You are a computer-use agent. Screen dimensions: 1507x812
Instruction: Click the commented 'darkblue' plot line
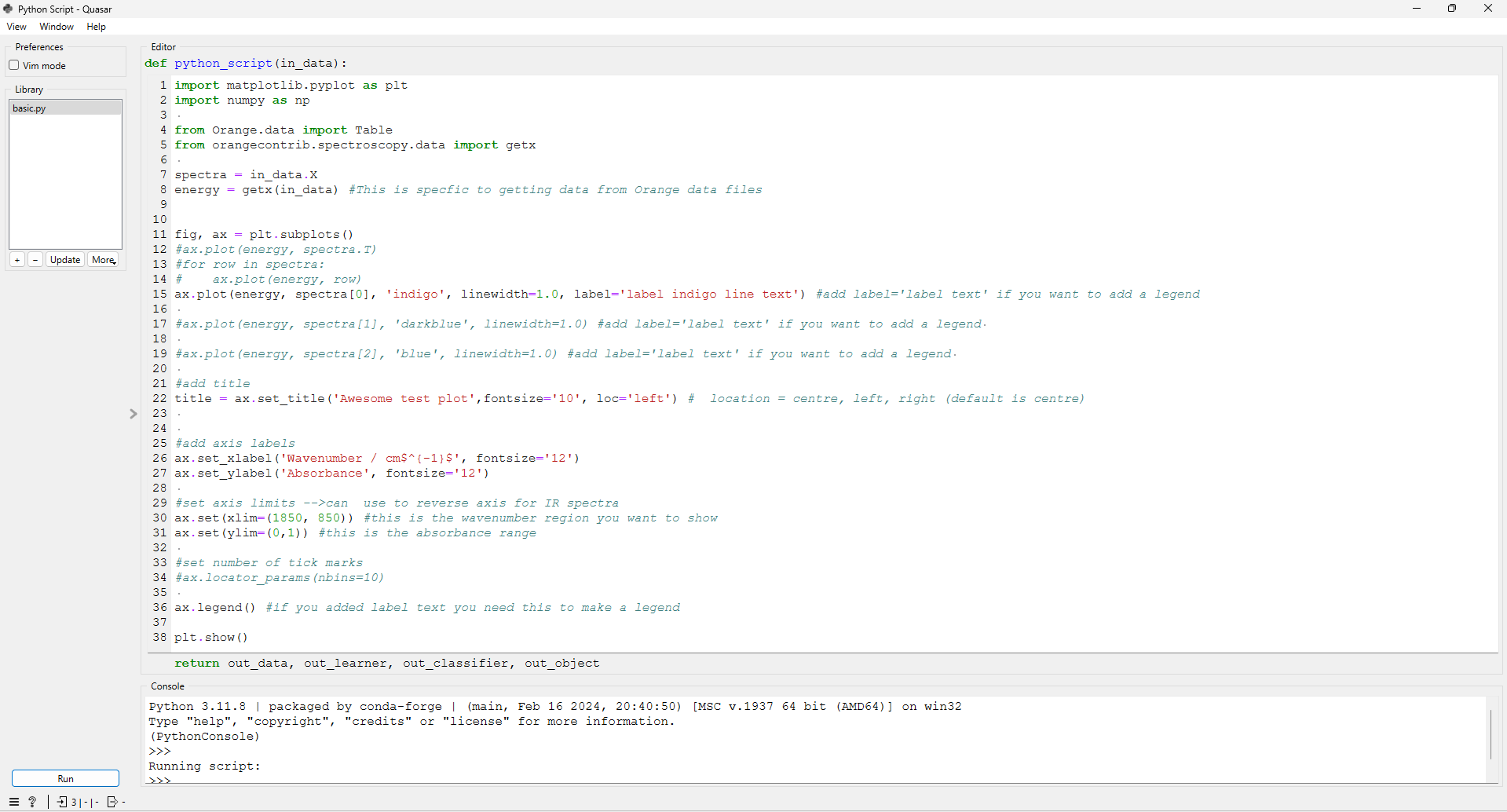[x=580, y=324]
